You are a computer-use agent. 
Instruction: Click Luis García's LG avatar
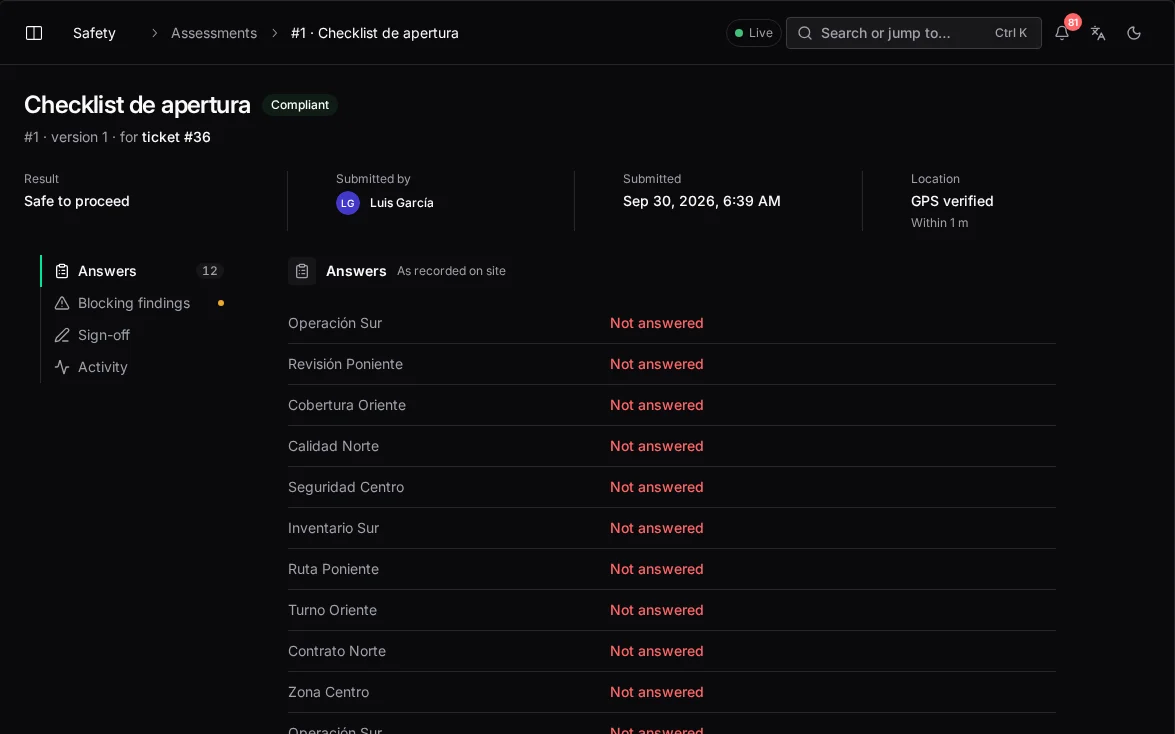point(348,203)
